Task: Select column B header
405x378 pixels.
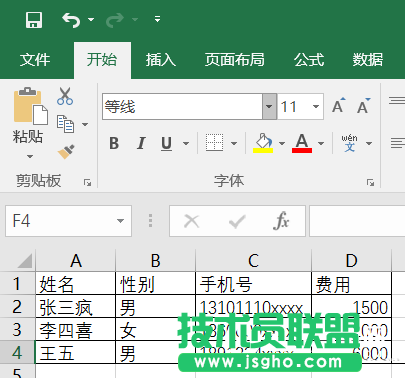Action: [156, 261]
